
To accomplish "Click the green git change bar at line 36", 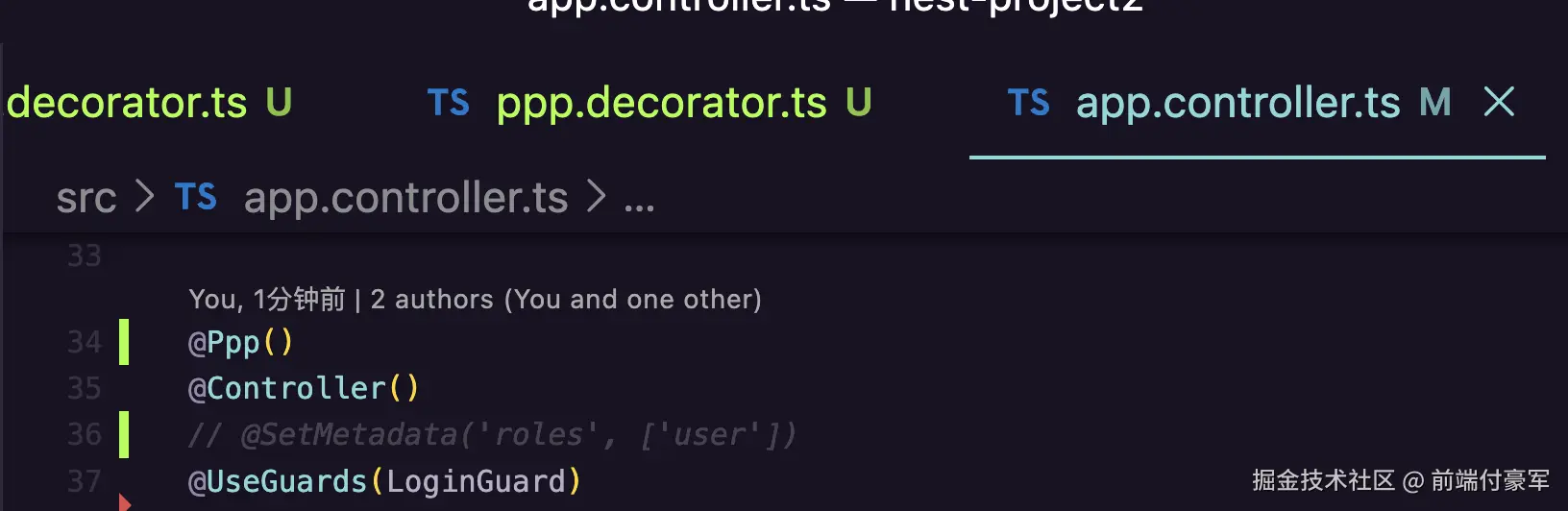I will (124, 434).
